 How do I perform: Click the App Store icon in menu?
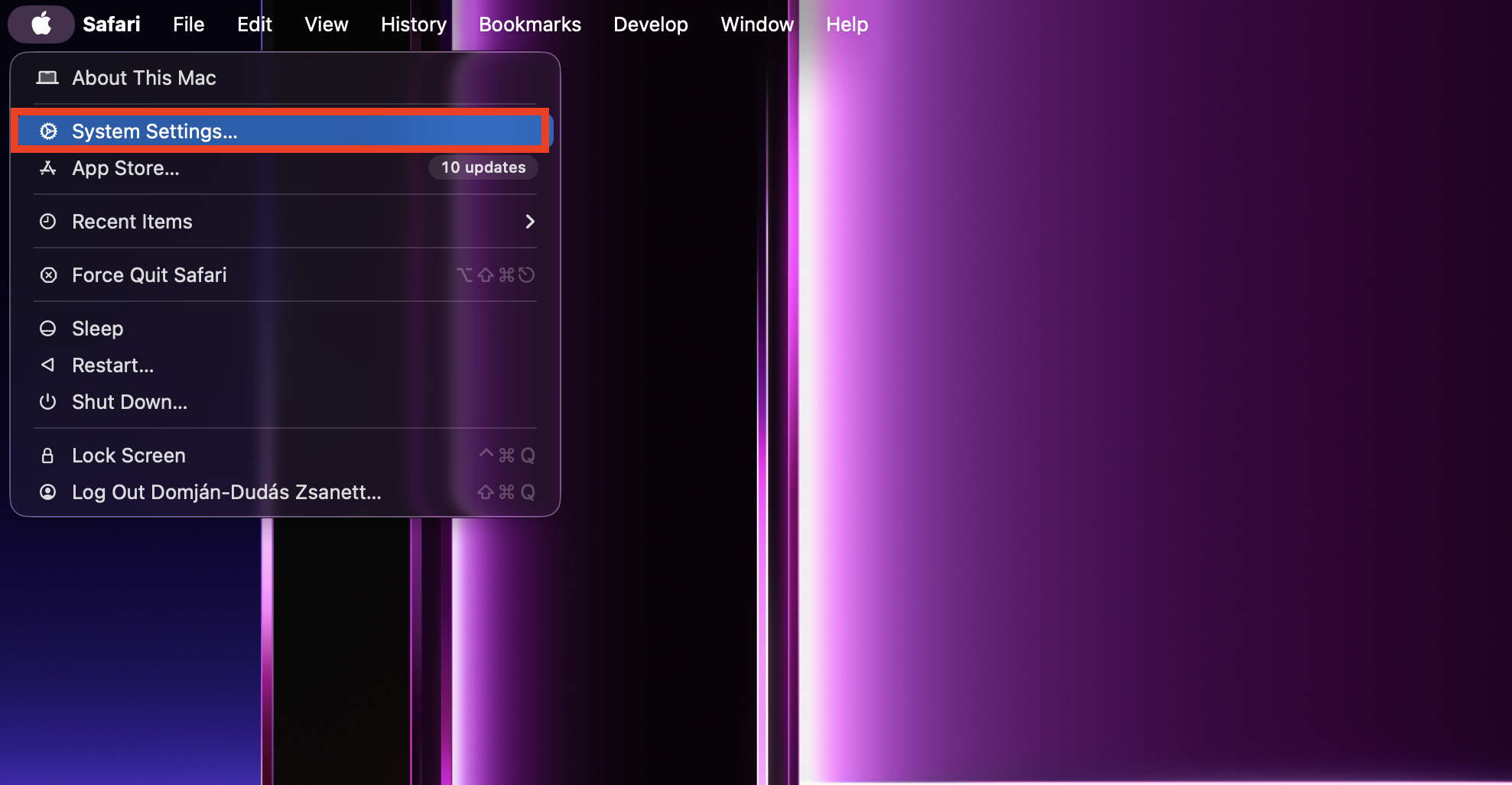(48, 168)
